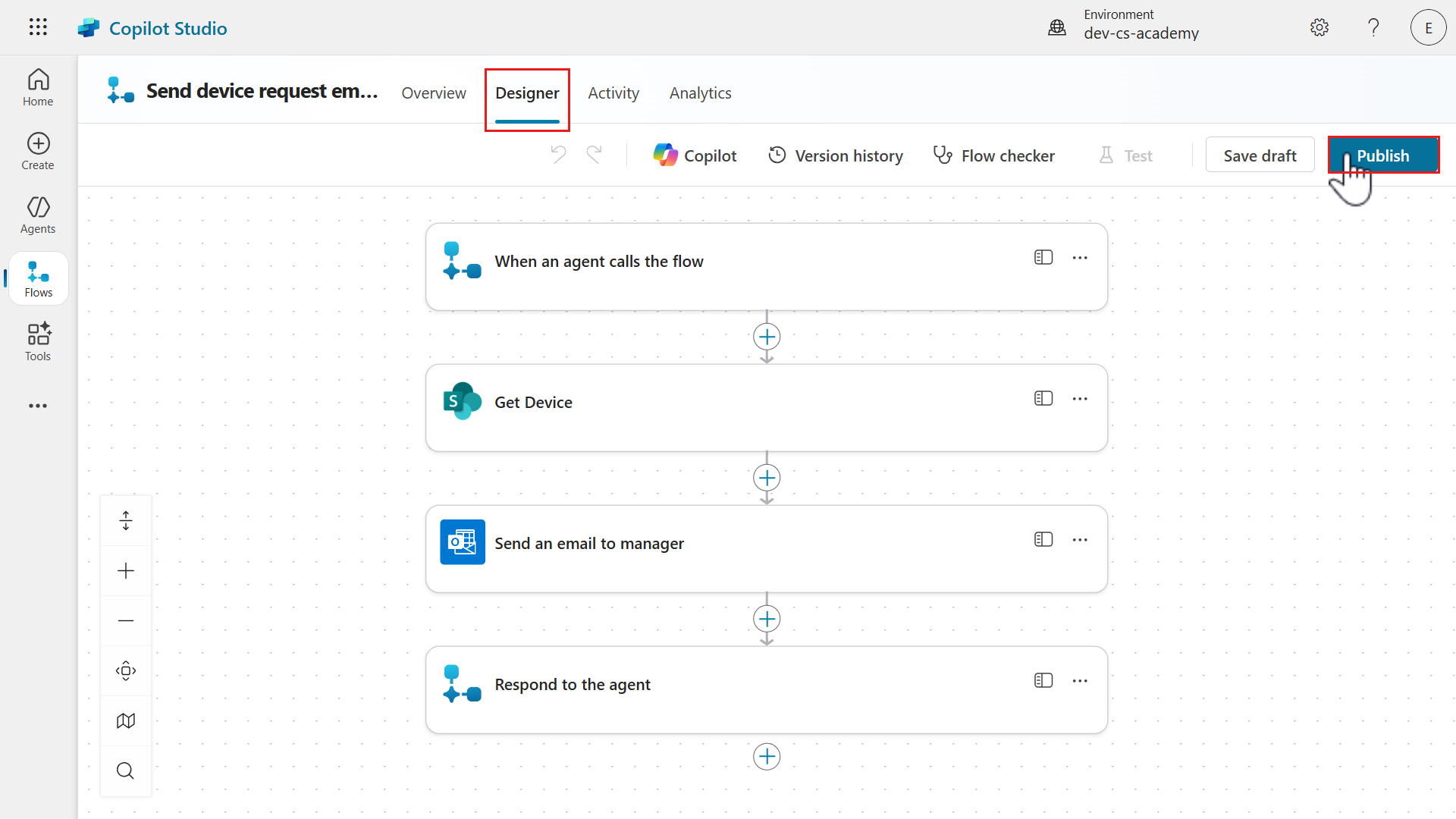The image size is (1456, 819).
Task: Click the search canvas magnifier icon
Action: pyautogui.click(x=126, y=770)
